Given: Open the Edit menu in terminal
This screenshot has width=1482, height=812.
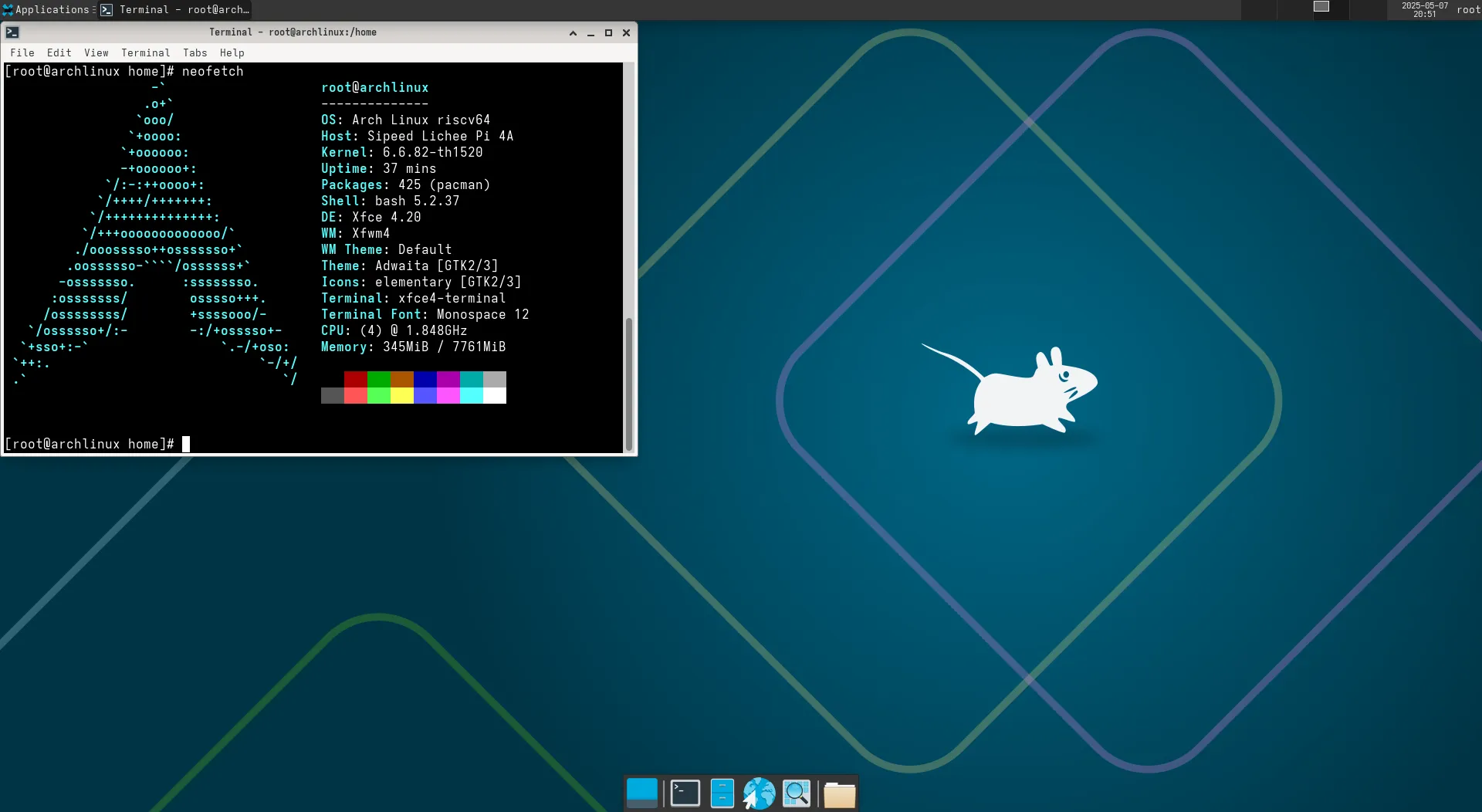Looking at the screenshot, I should [x=59, y=52].
